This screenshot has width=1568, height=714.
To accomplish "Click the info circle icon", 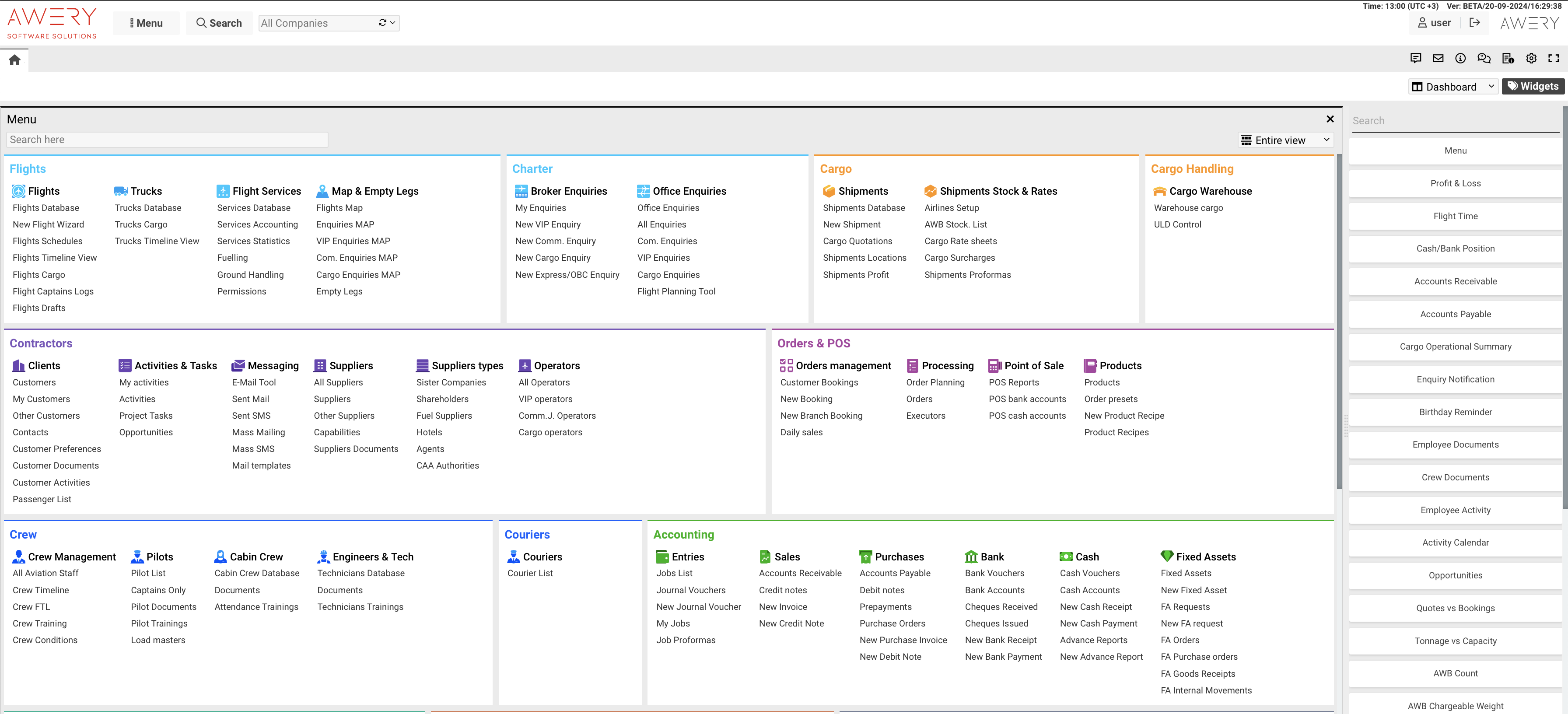I will pos(1460,59).
